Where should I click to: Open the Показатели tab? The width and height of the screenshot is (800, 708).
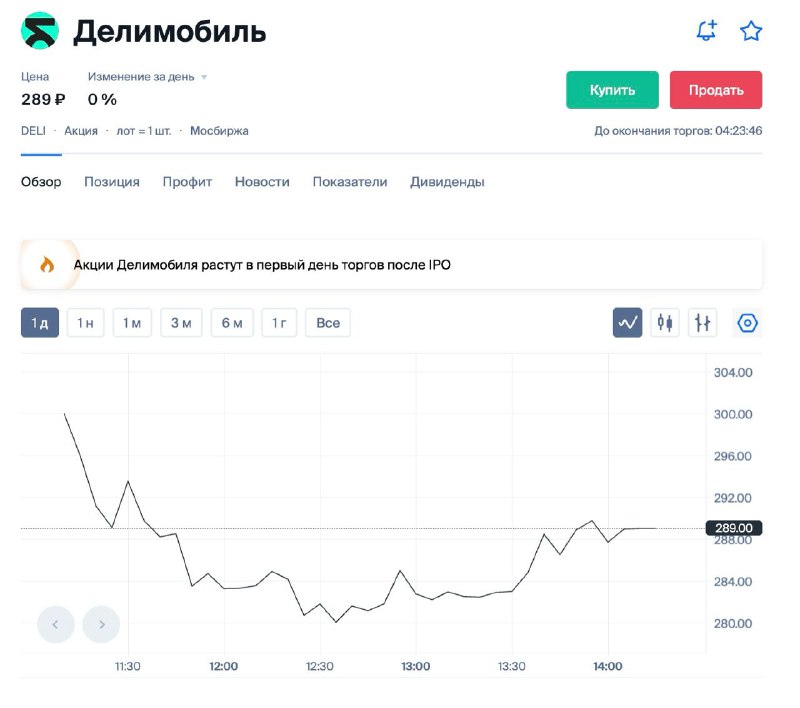pos(349,181)
